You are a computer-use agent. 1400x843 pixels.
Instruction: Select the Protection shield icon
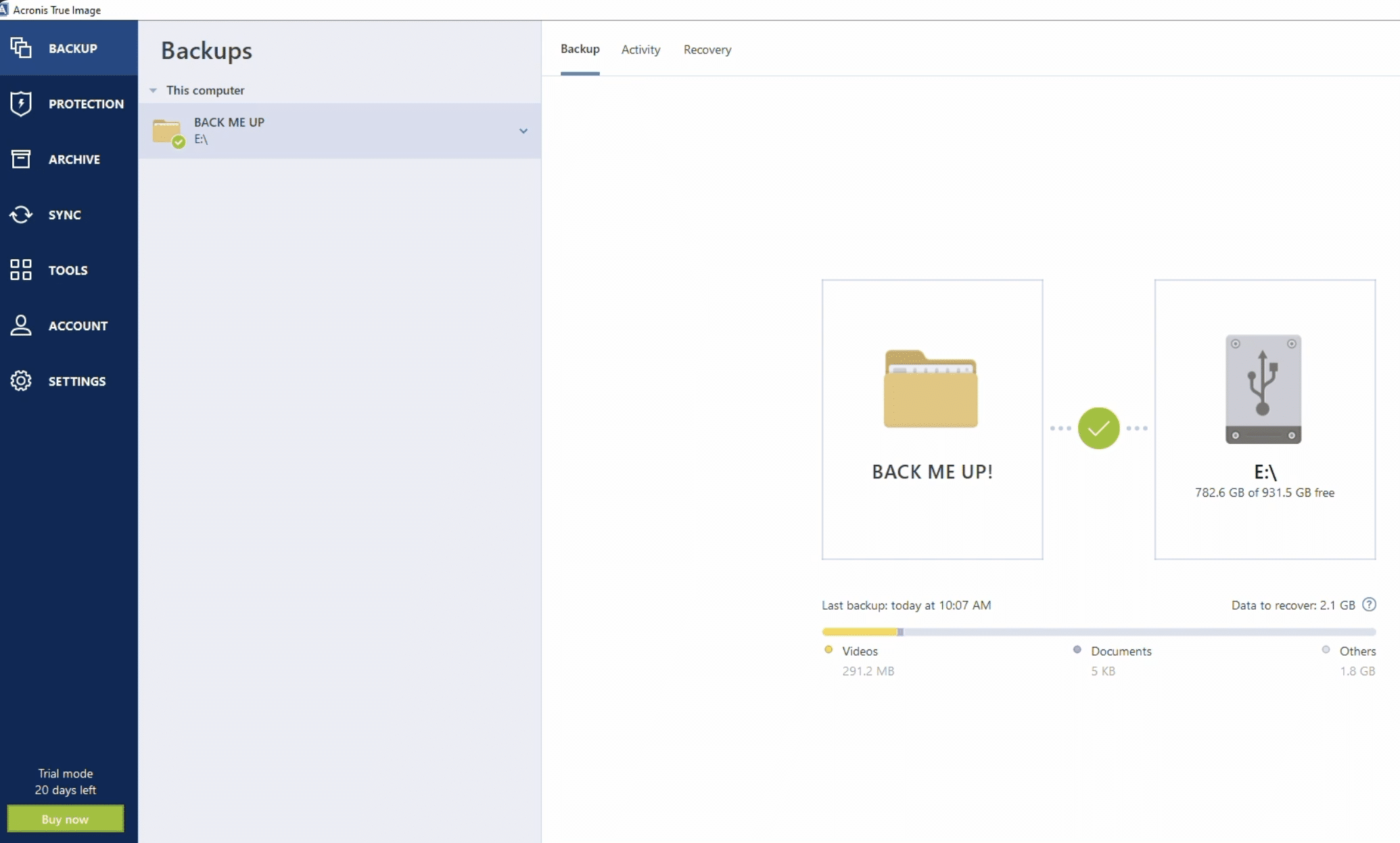(20, 104)
